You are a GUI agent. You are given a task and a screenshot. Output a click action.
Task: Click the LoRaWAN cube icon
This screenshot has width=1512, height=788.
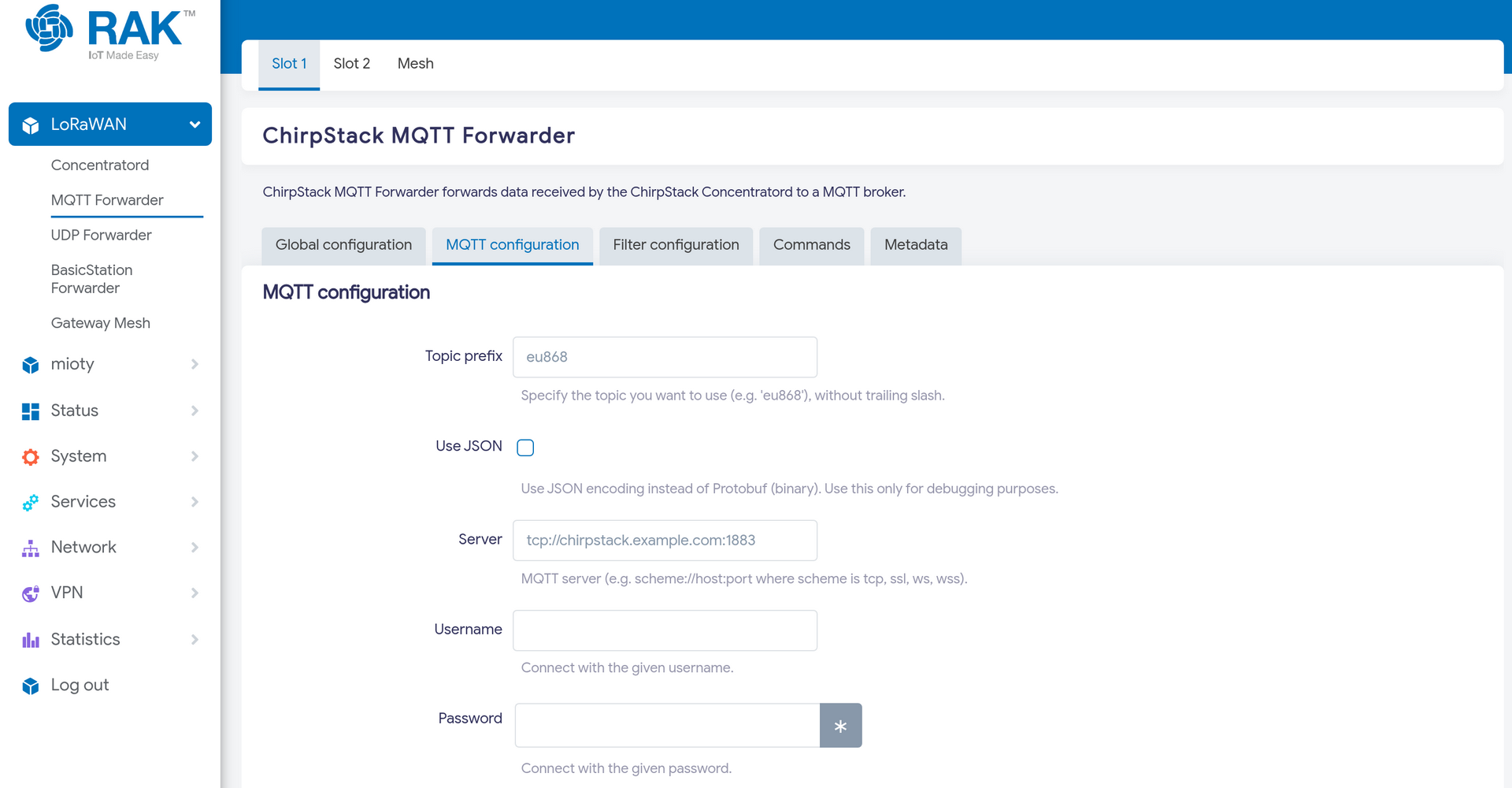pos(31,125)
